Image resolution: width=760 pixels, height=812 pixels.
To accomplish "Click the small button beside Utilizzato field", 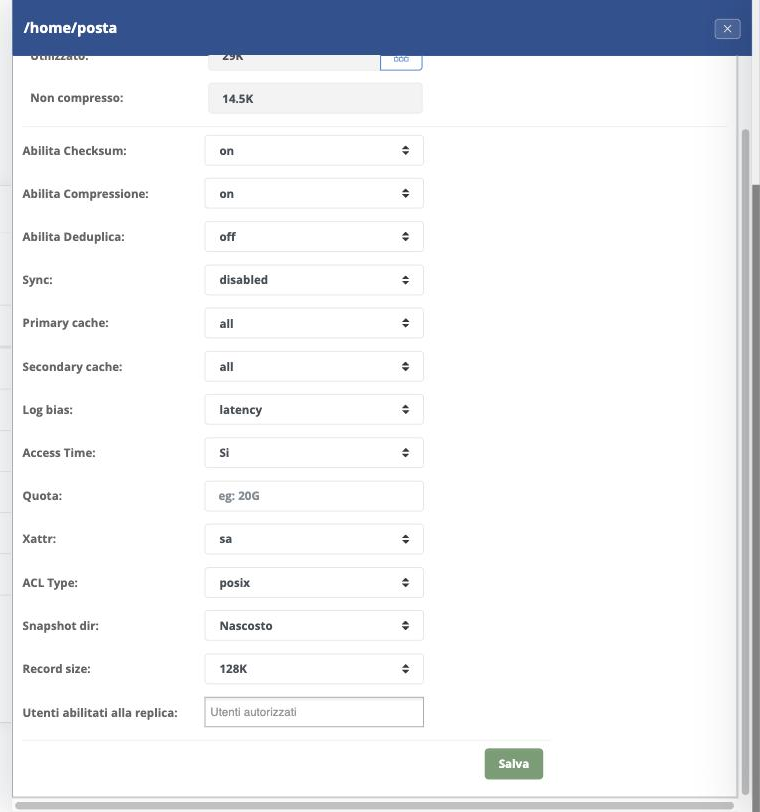I will (401, 62).
